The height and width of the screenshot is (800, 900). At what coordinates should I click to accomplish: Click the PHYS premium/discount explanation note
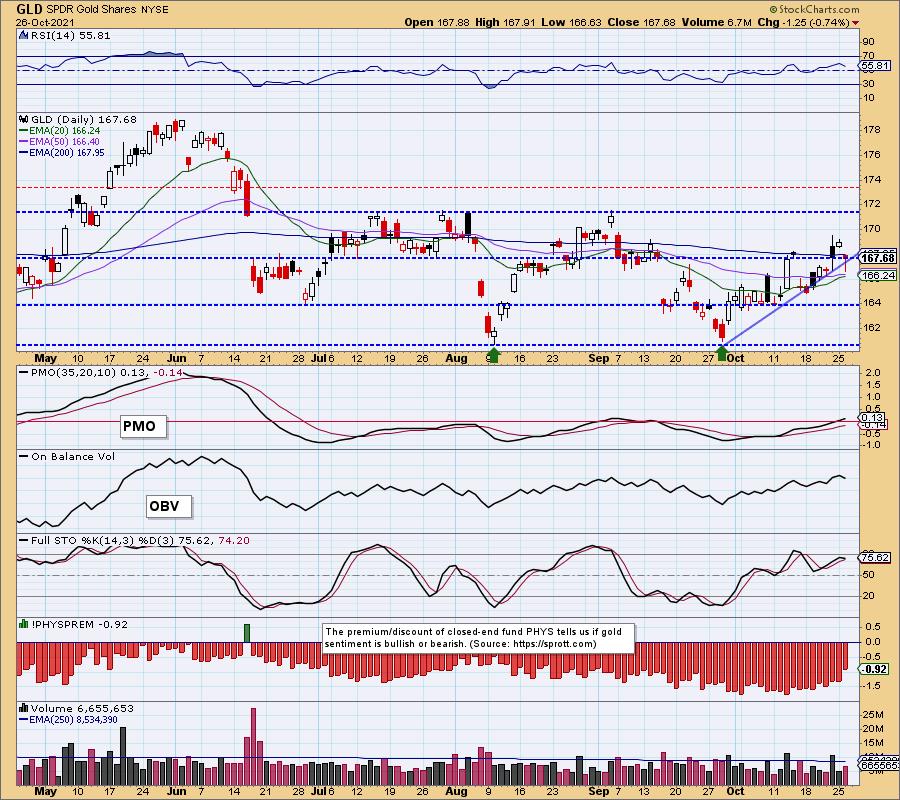[479, 638]
